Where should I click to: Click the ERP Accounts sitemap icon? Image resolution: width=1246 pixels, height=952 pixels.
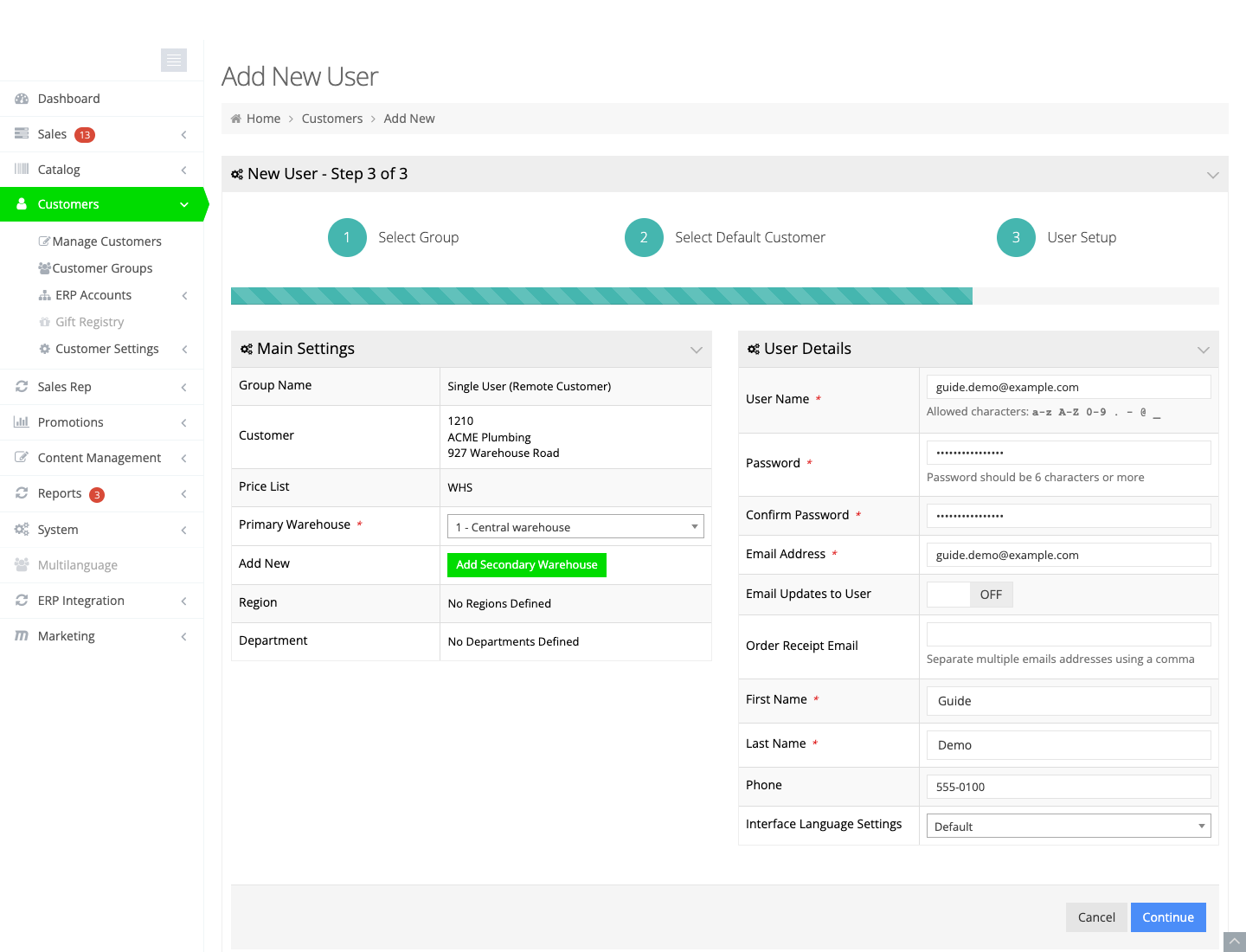pyautogui.click(x=45, y=295)
